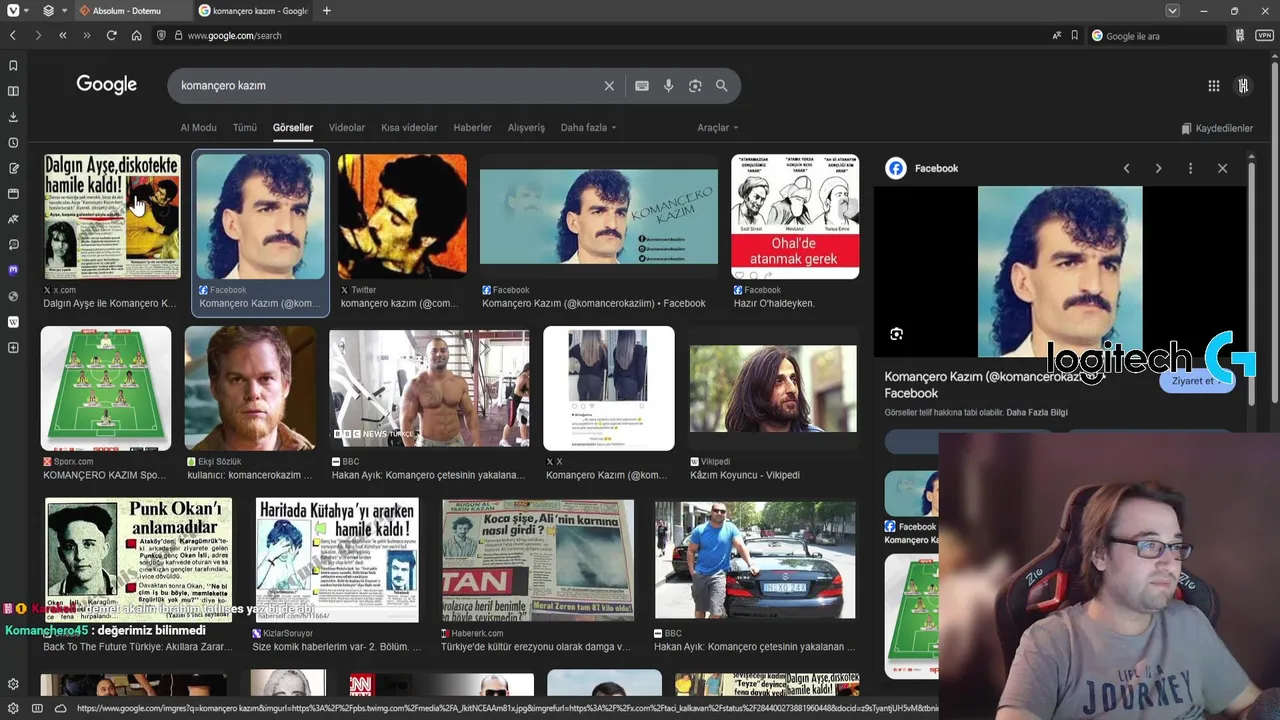This screenshot has height=720, width=1280.
Task: Switch to Videolar results tab
Action: point(347,128)
